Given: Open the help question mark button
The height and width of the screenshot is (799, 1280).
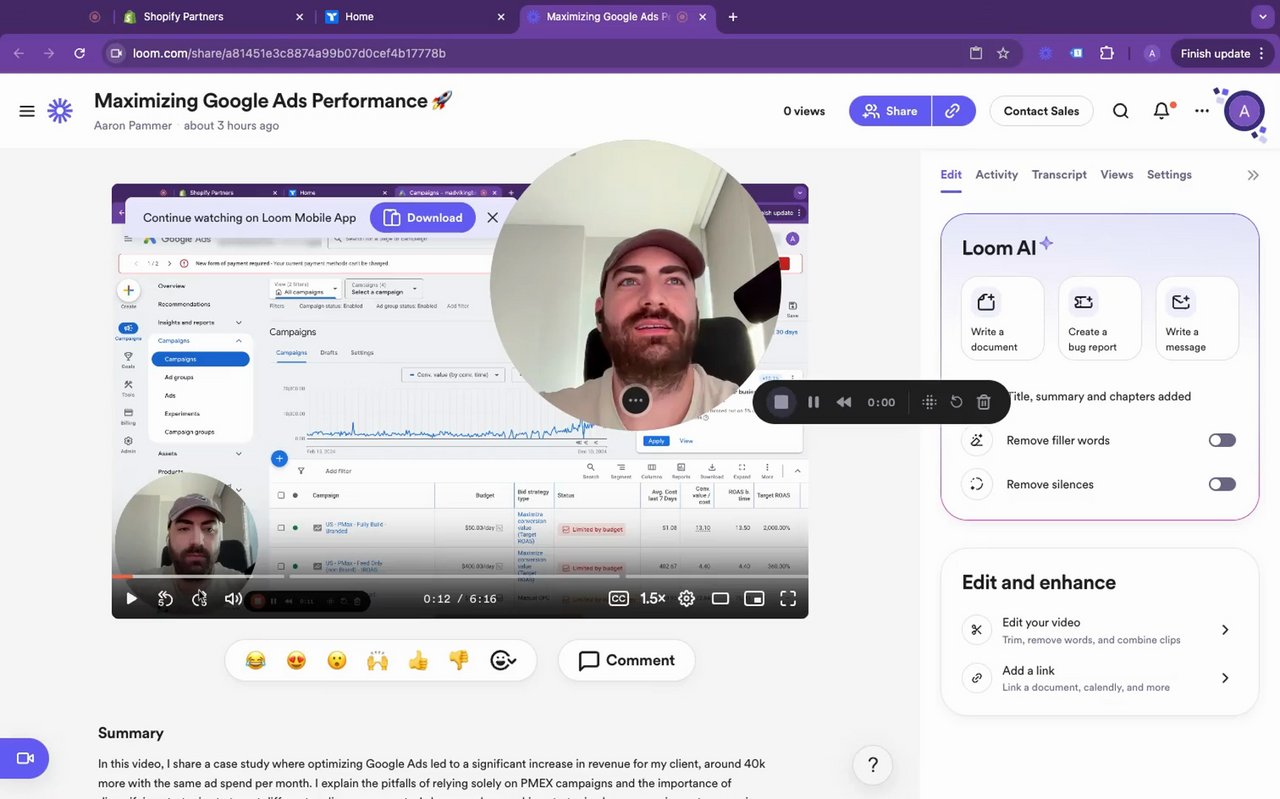Looking at the screenshot, I should (873, 765).
